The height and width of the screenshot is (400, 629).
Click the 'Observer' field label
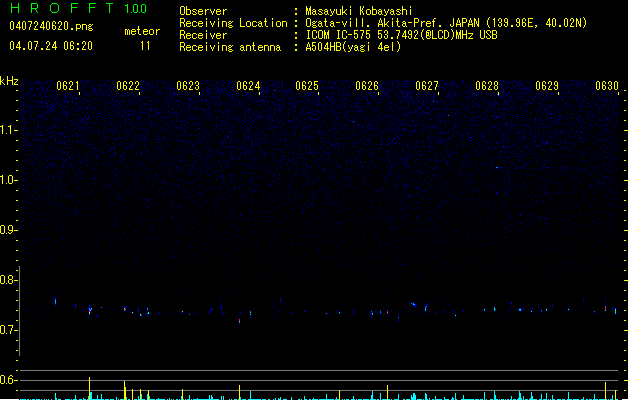tap(203, 11)
